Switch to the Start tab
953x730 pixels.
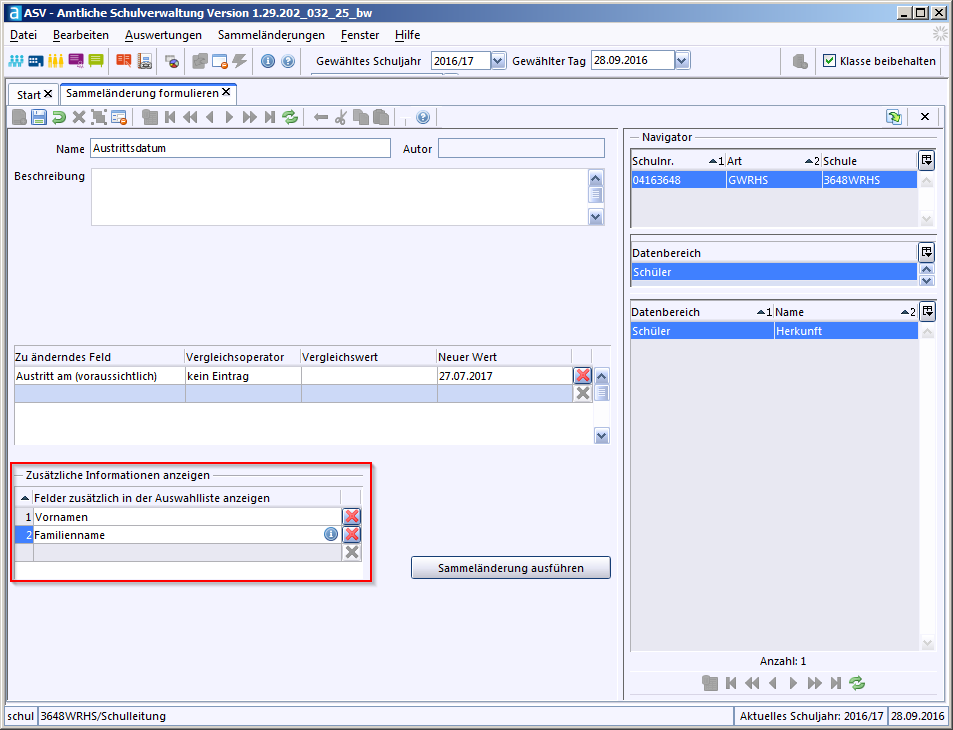click(x=29, y=94)
